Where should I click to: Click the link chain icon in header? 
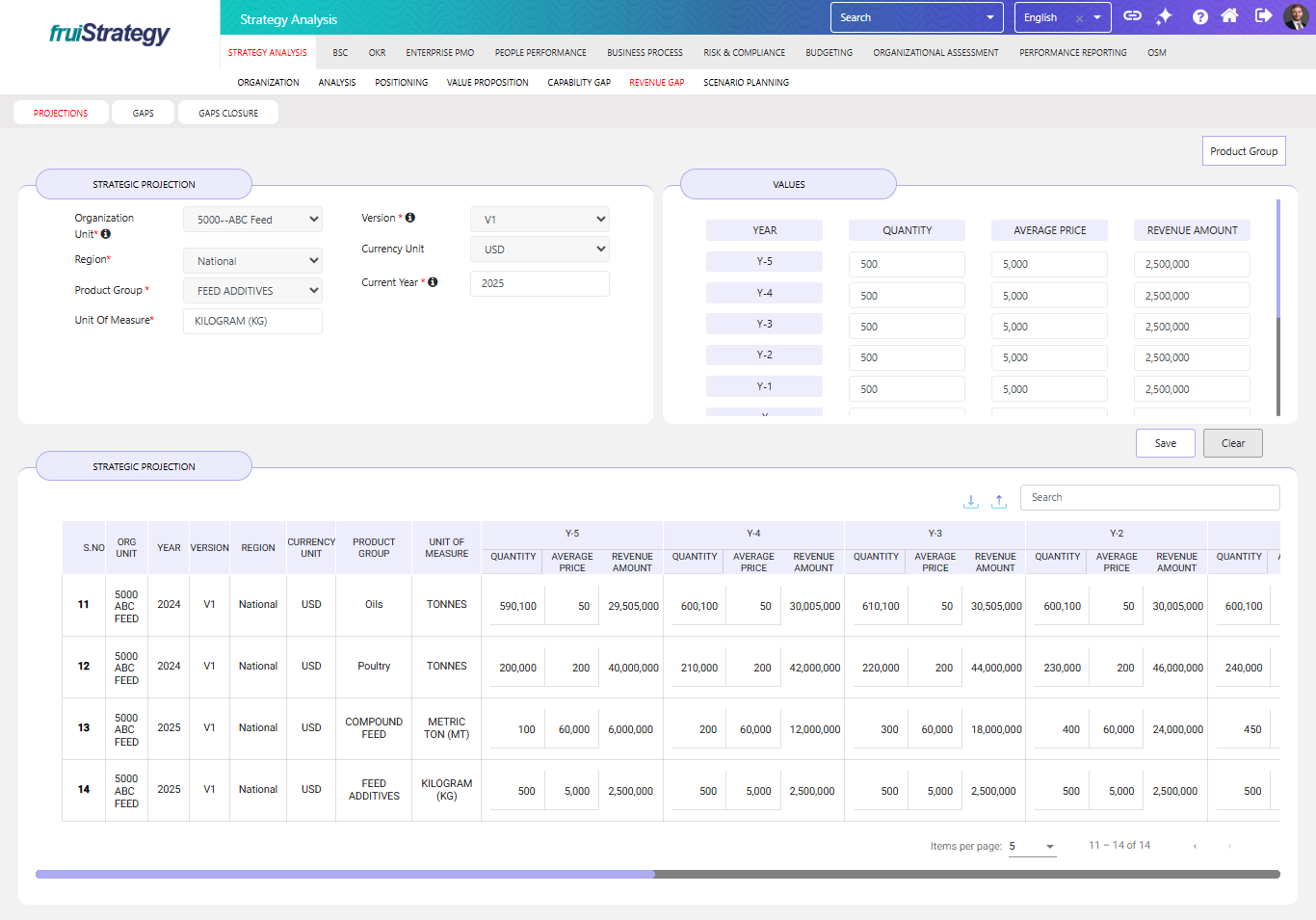[x=1133, y=16]
